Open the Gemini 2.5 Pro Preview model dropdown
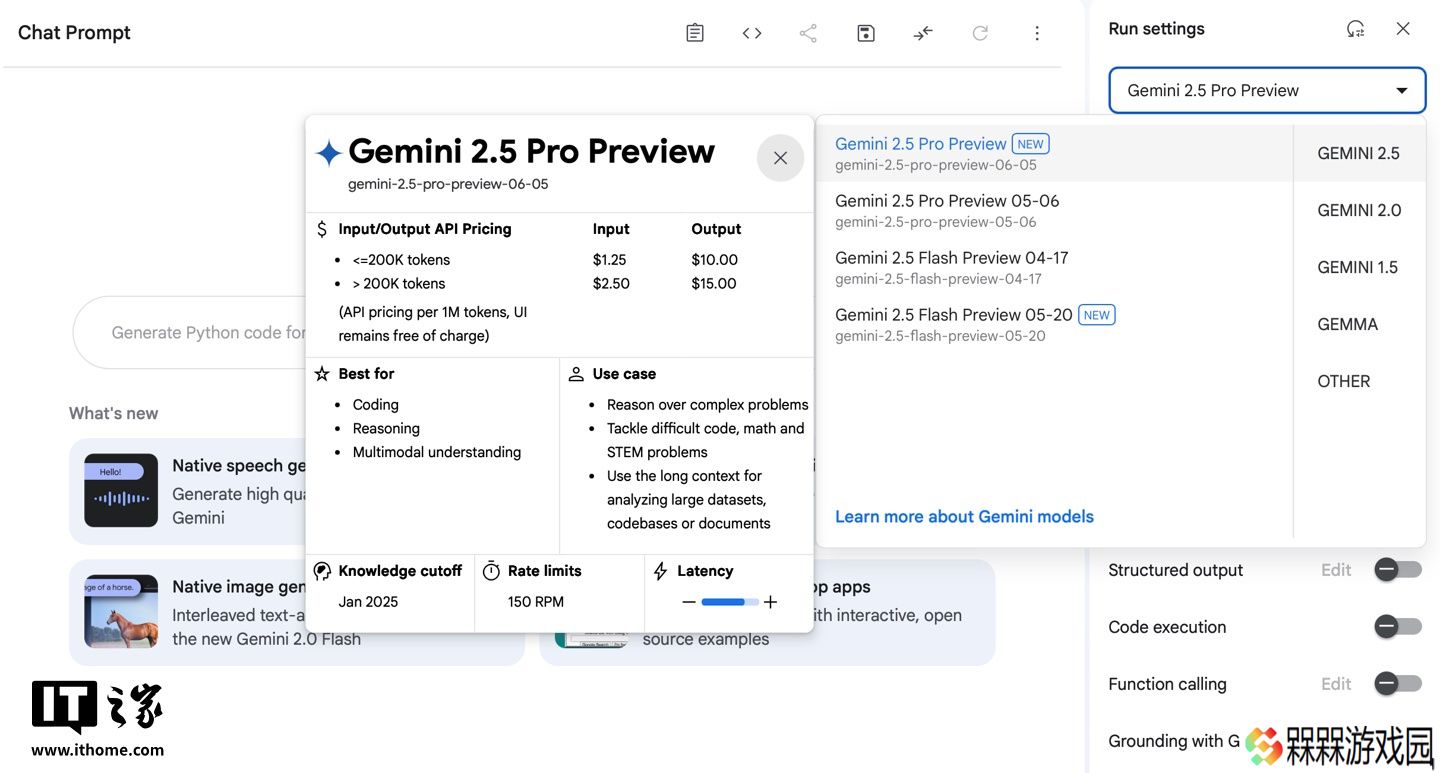The image size is (1440, 773). [x=1267, y=90]
